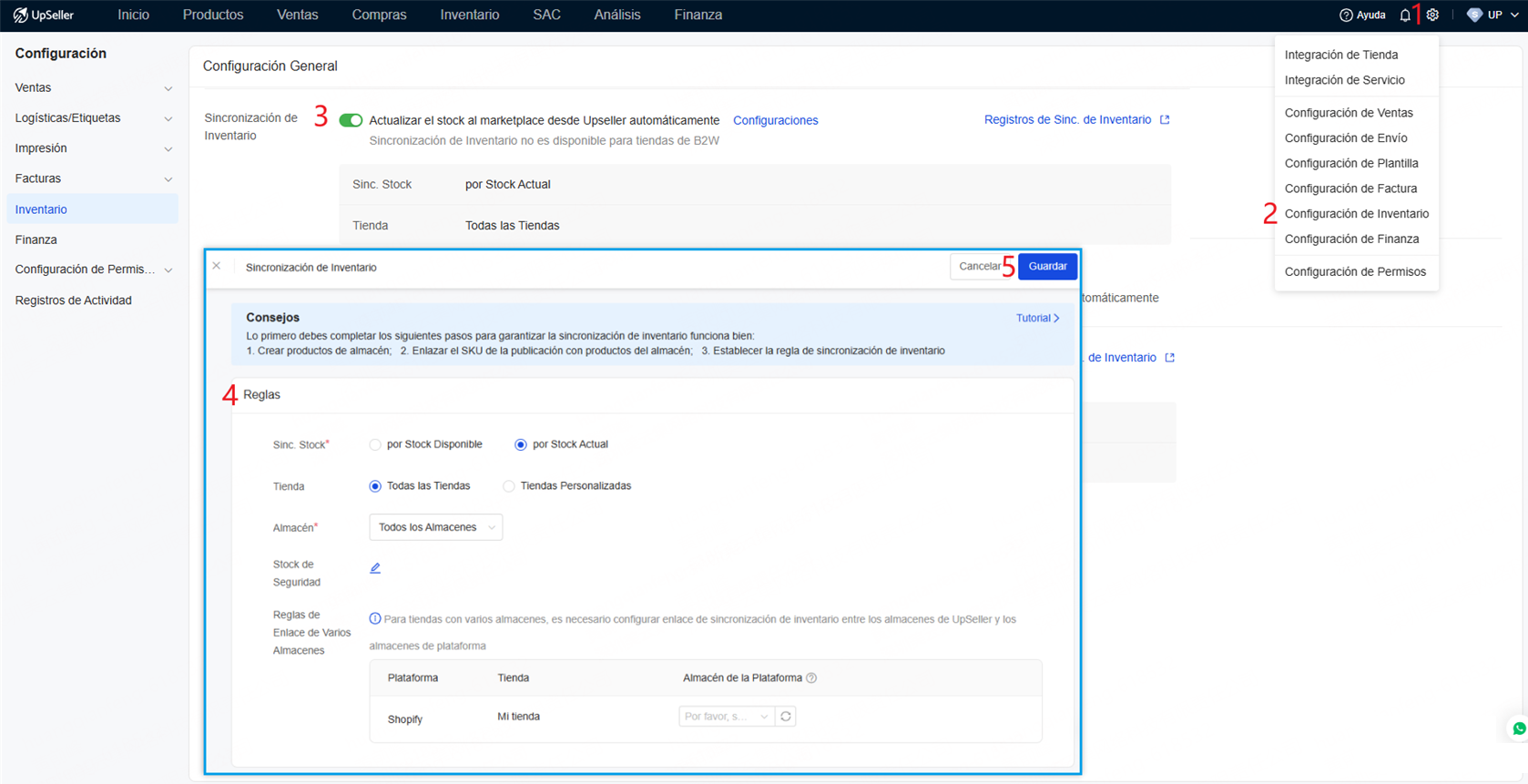Choose Configuración de Permisos in dropdown menu
Viewport: 1528px width, 784px height.
(x=1355, y=271)
